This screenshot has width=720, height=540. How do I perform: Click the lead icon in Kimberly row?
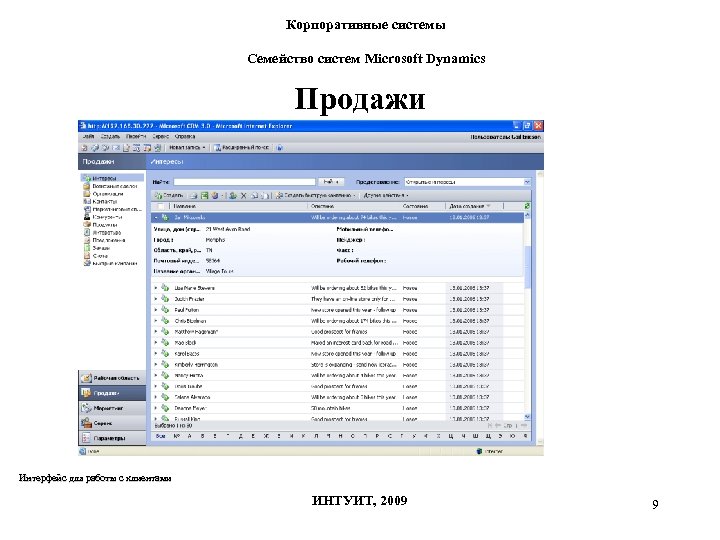[x=165, y=364]
